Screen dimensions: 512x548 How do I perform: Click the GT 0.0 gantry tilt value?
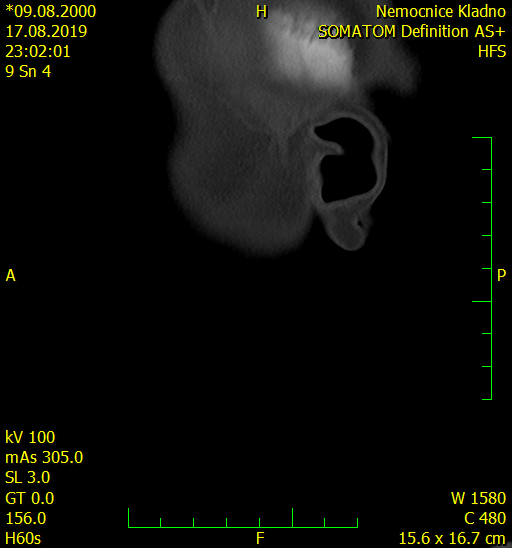click(30, 498)
